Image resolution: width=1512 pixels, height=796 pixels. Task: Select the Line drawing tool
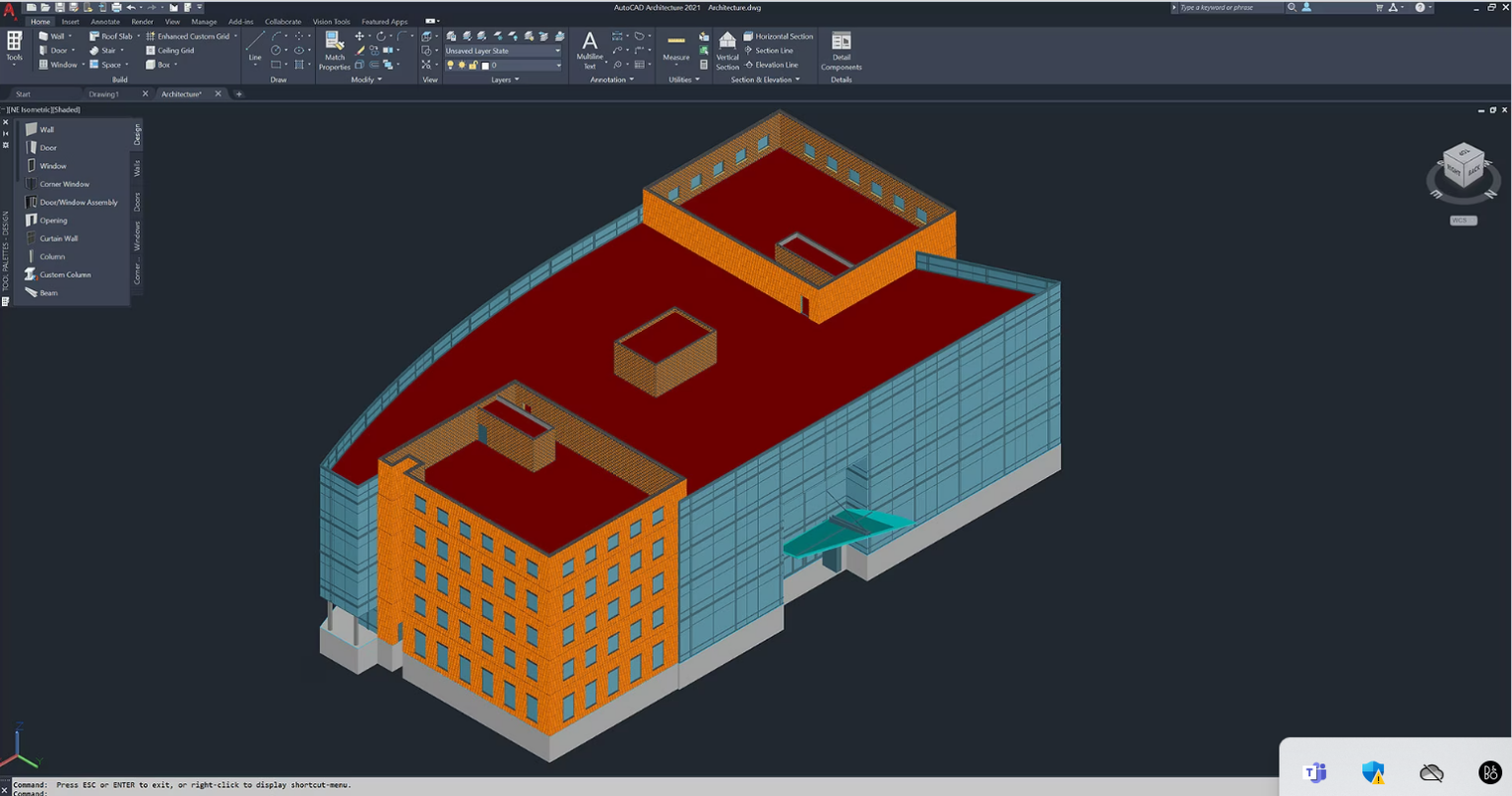pos(255,45)
